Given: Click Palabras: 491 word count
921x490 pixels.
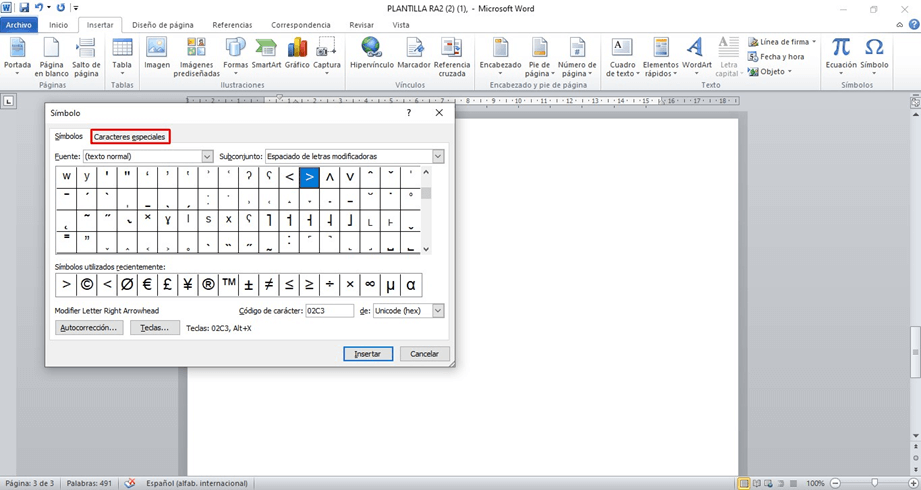Looking at the screenshot, I should tap(90, 483).
